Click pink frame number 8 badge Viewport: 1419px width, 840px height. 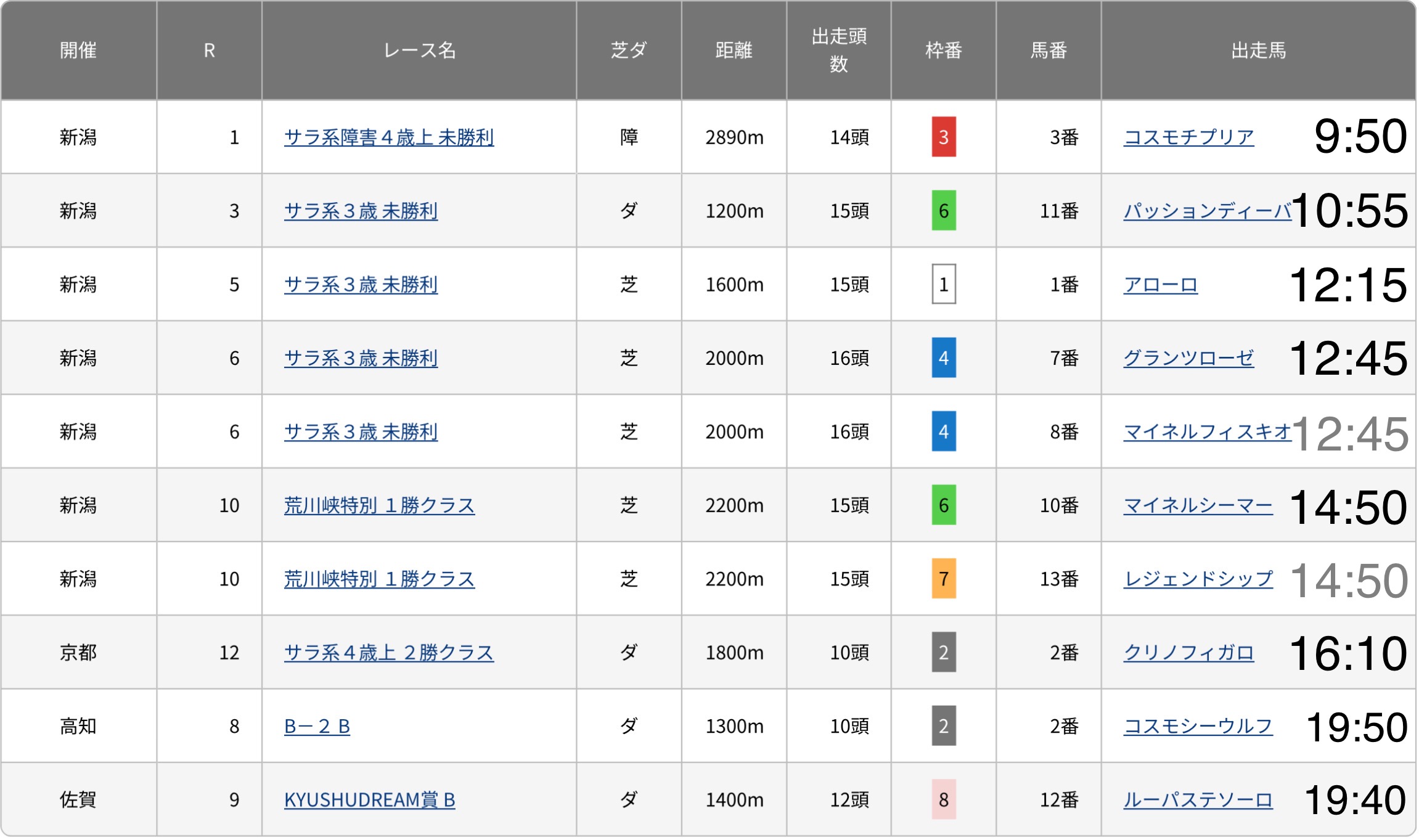[x=943, y=799]
